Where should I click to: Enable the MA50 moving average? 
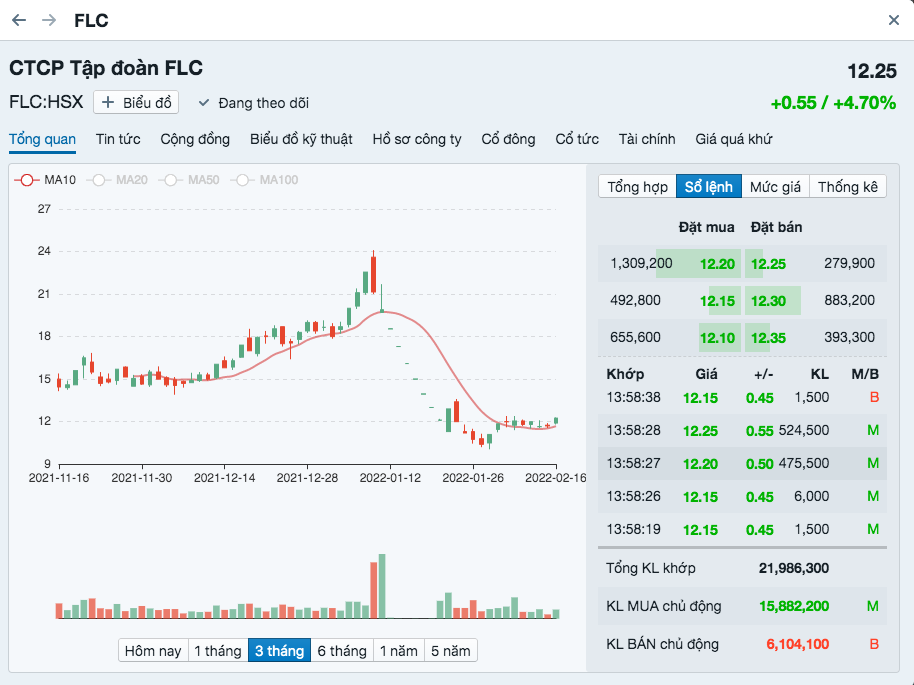(190, 180)
